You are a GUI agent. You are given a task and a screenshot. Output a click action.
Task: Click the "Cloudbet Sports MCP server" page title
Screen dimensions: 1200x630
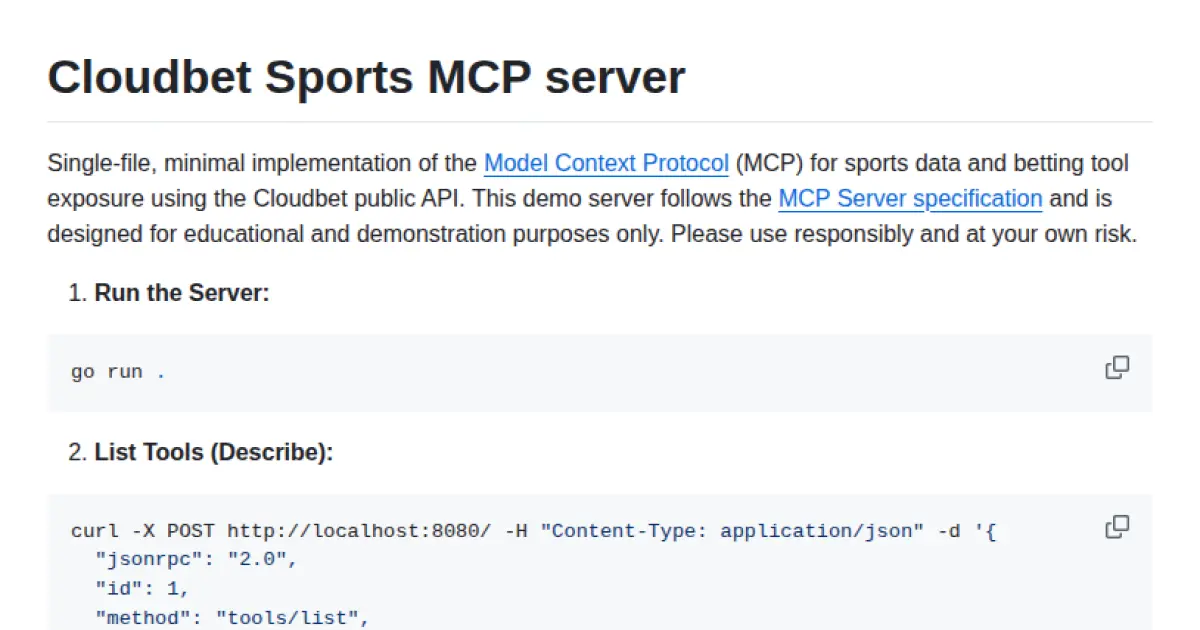[x=366, y=77]
